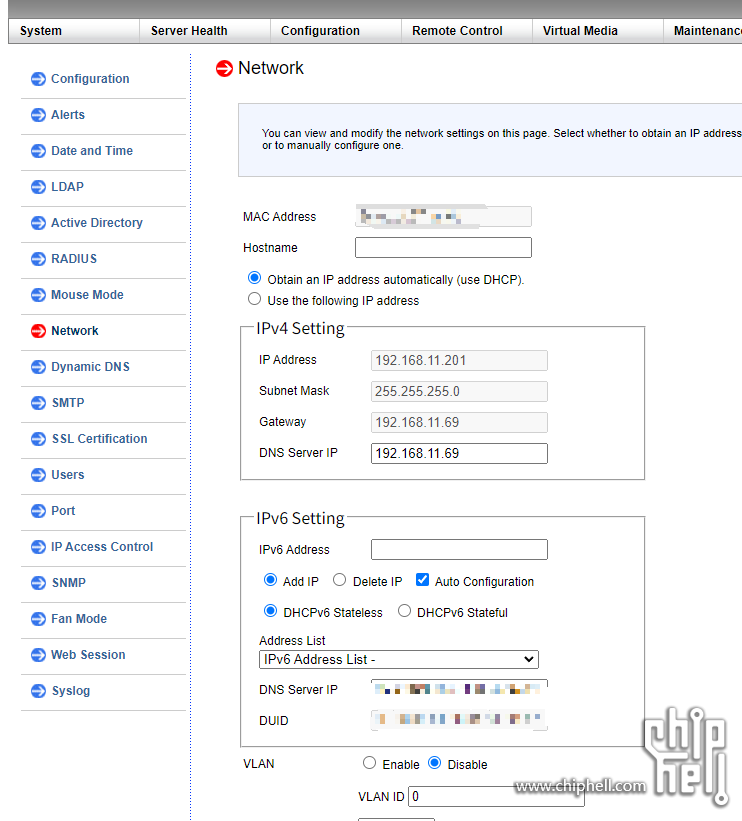
Task: Click the arrow icon next to LDAP
Action: [38, 187]
